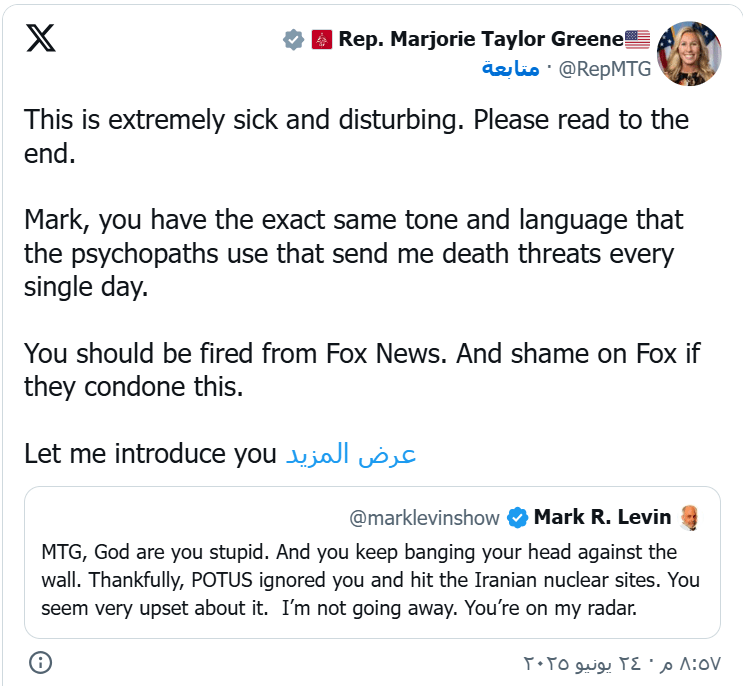Click the paragraph beginning "Mark, you have the exact"
This screenshot has height=686, width=743.
(x=353, y=254)
